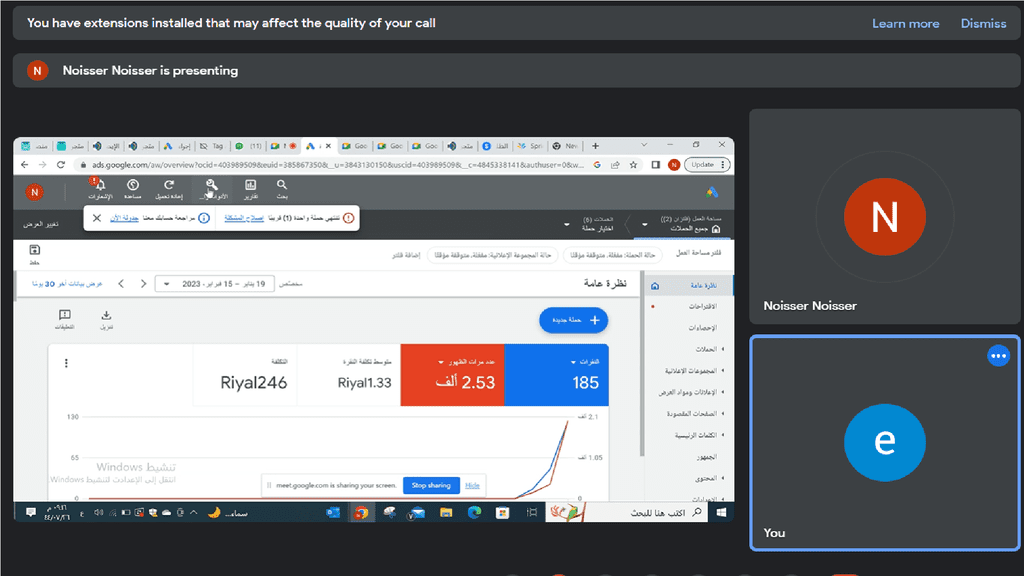Click the save filter icon

point(35,250)
